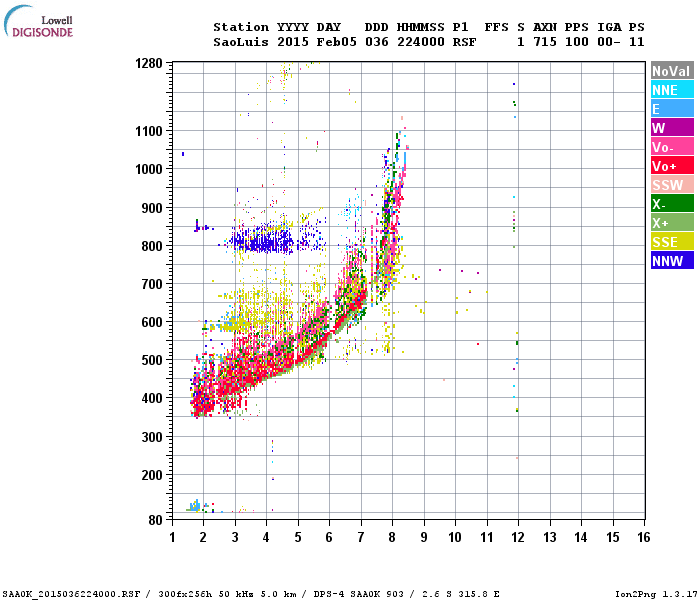
Task: Click the PS value 11
Action: 636,42
